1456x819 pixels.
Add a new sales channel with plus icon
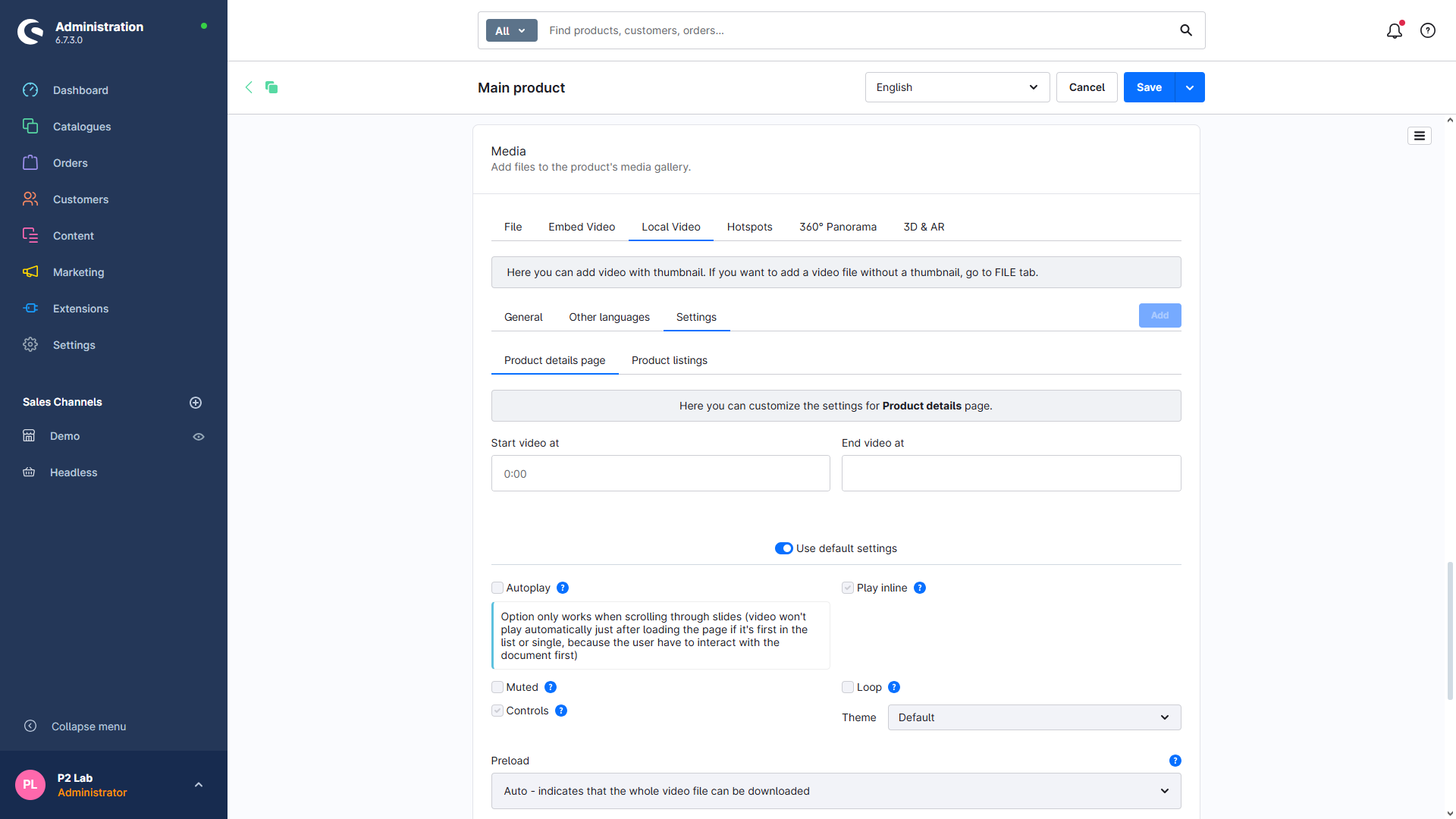pyautogui.click(x=196, y=403)
